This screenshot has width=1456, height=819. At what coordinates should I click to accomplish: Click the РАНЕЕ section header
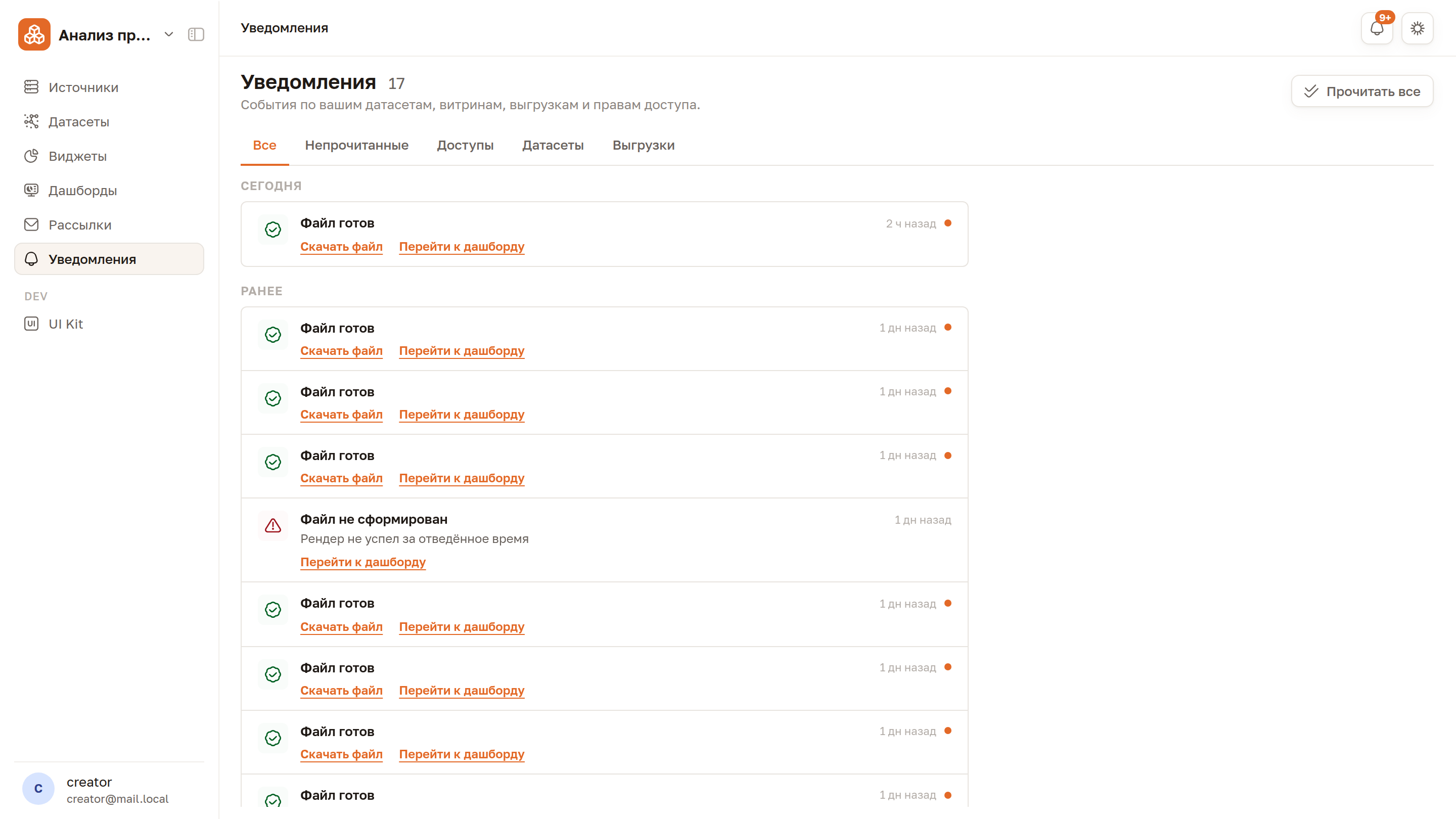coord(261,291)
